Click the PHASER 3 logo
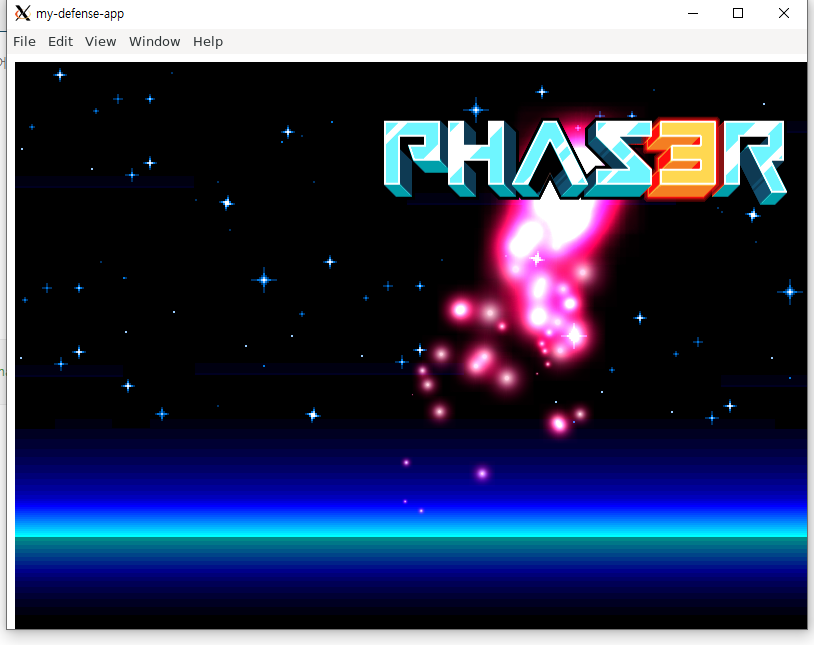The width and height of the screenshot is (814, 645). click(x=585, y=160)
